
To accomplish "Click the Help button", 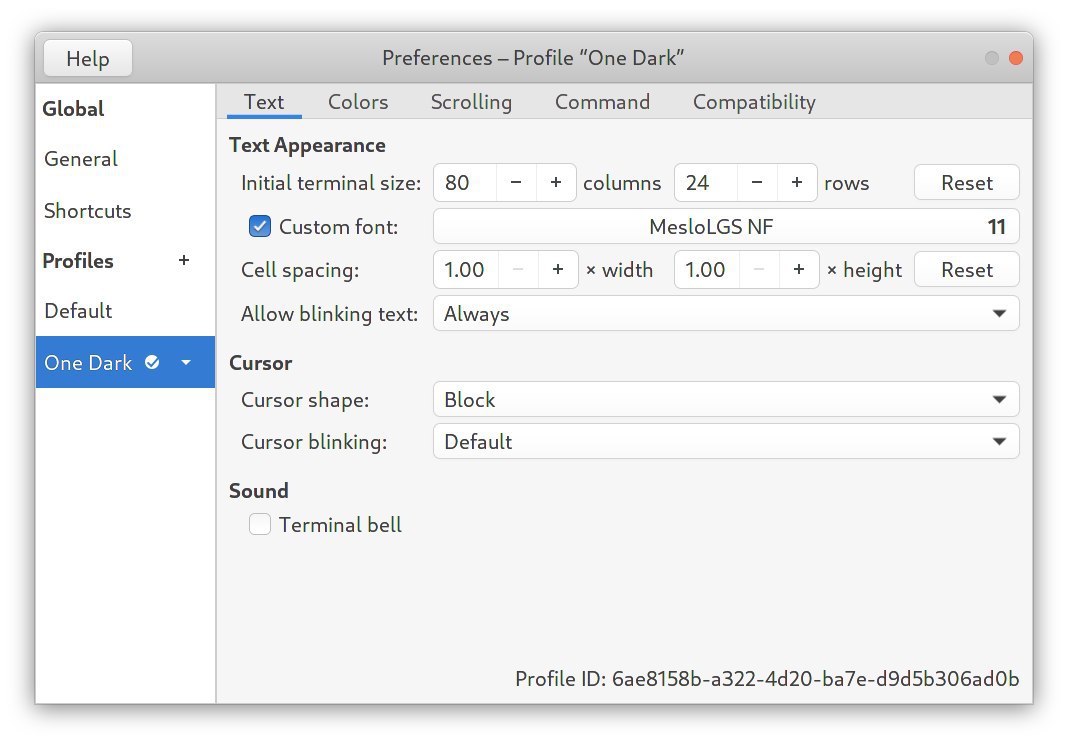I will click(88, 59).
